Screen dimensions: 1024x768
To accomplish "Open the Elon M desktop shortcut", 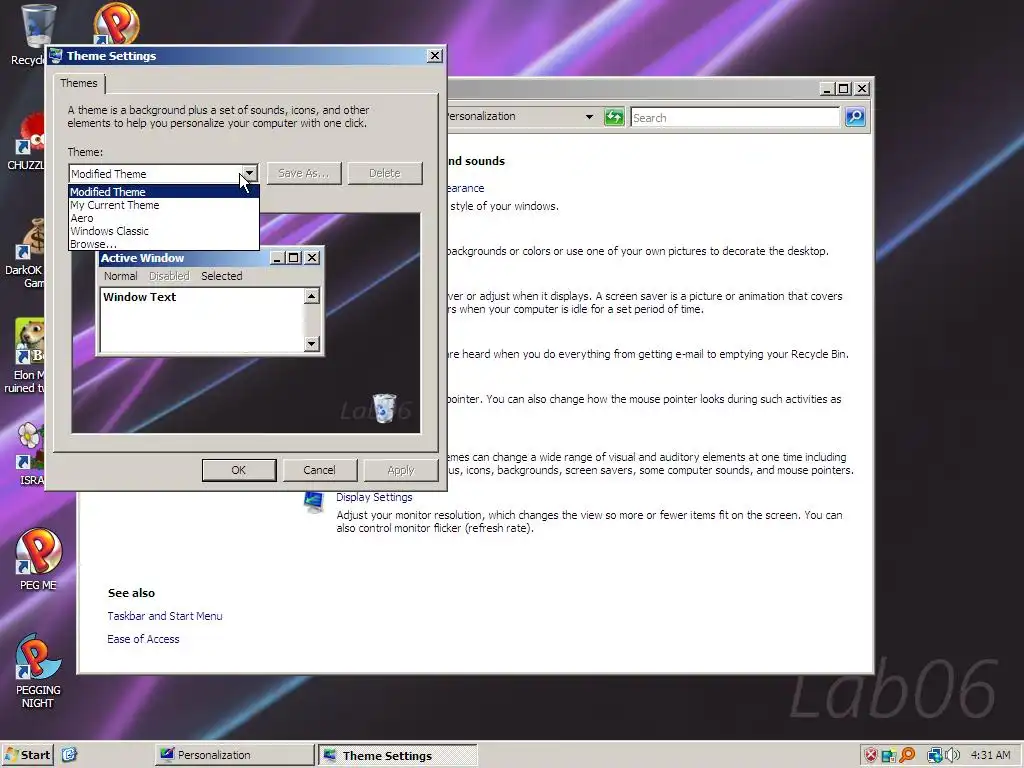I will pos(26,356).
